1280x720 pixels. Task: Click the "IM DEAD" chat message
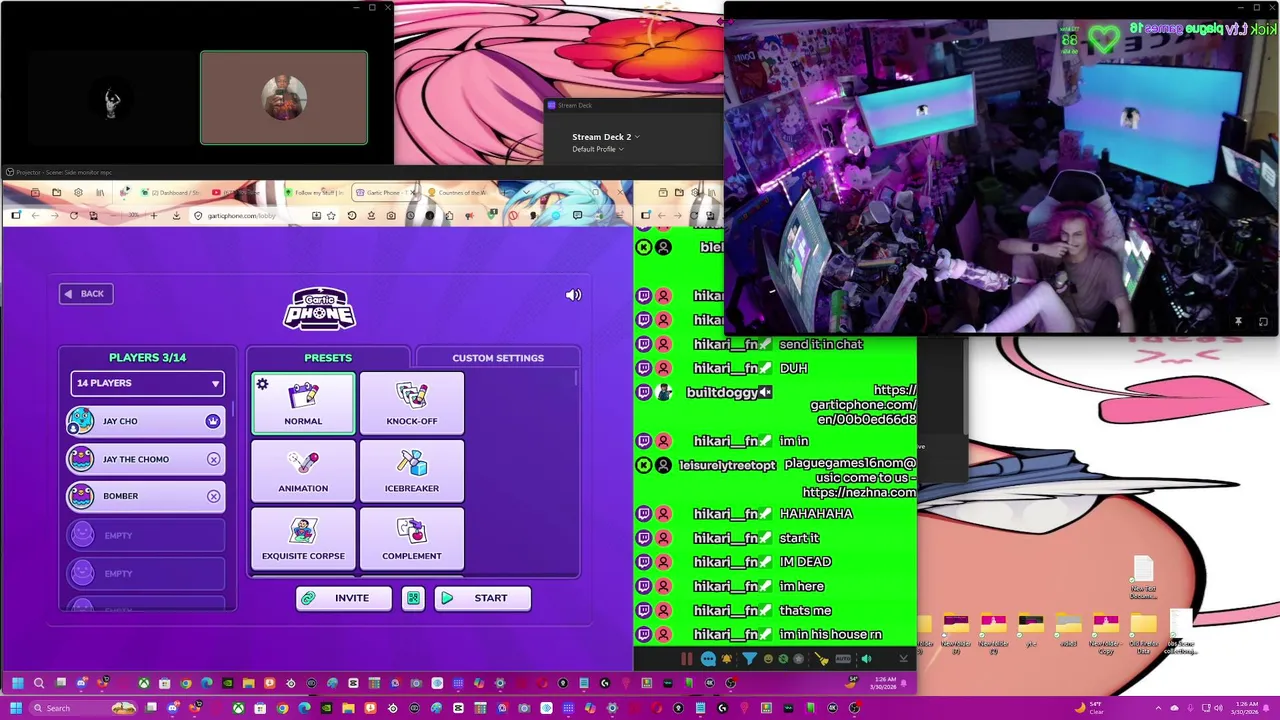(x=805, y=562)
